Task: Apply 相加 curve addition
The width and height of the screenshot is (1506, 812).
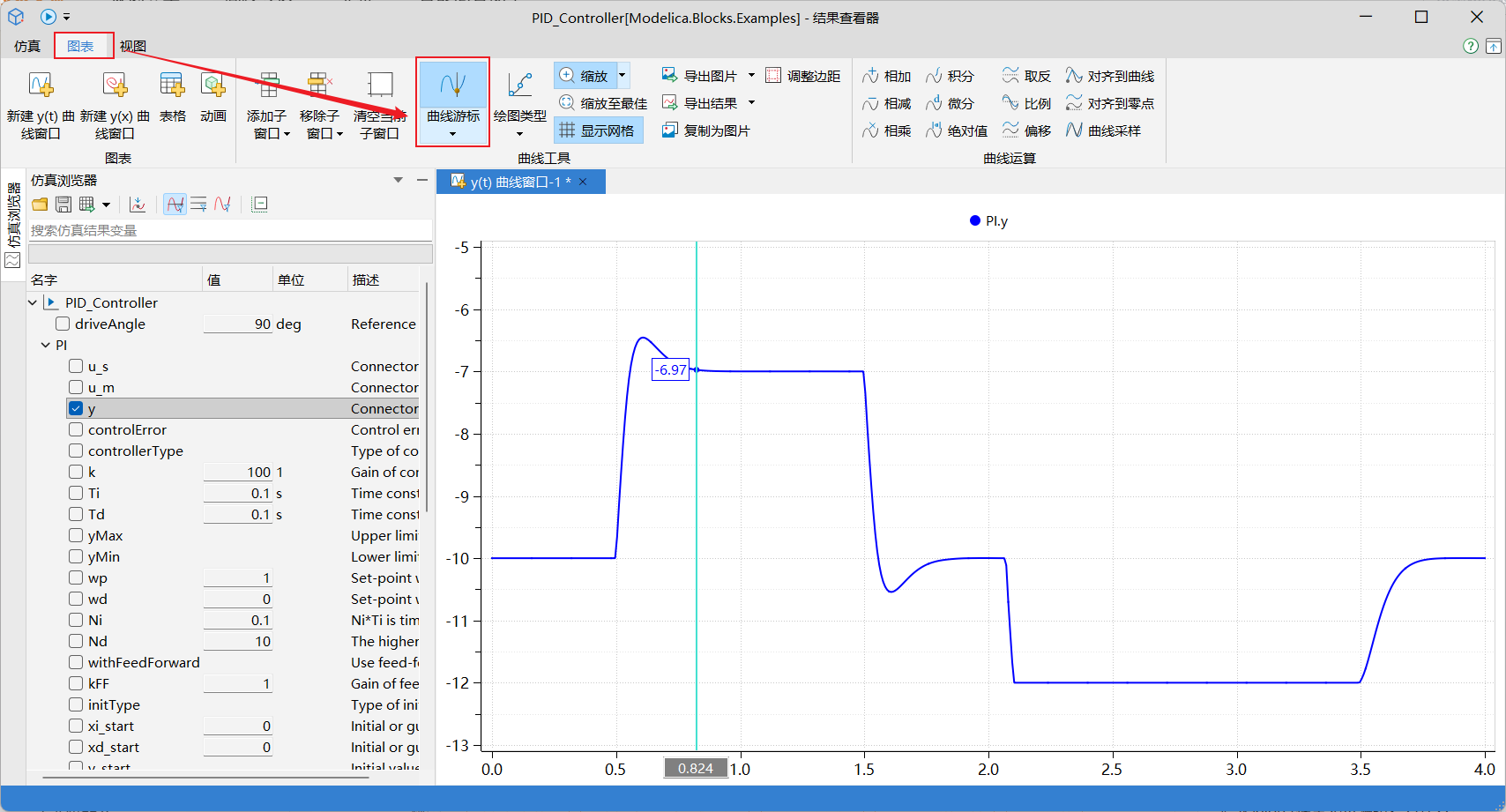Action: pos(887,76)
